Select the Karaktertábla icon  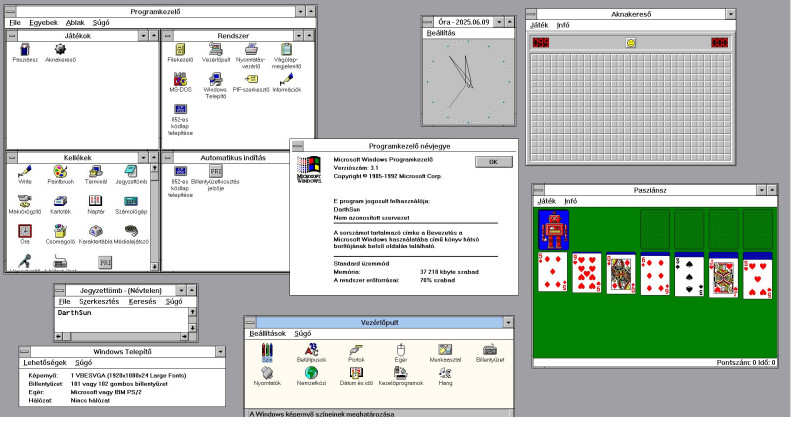point(95,231)
